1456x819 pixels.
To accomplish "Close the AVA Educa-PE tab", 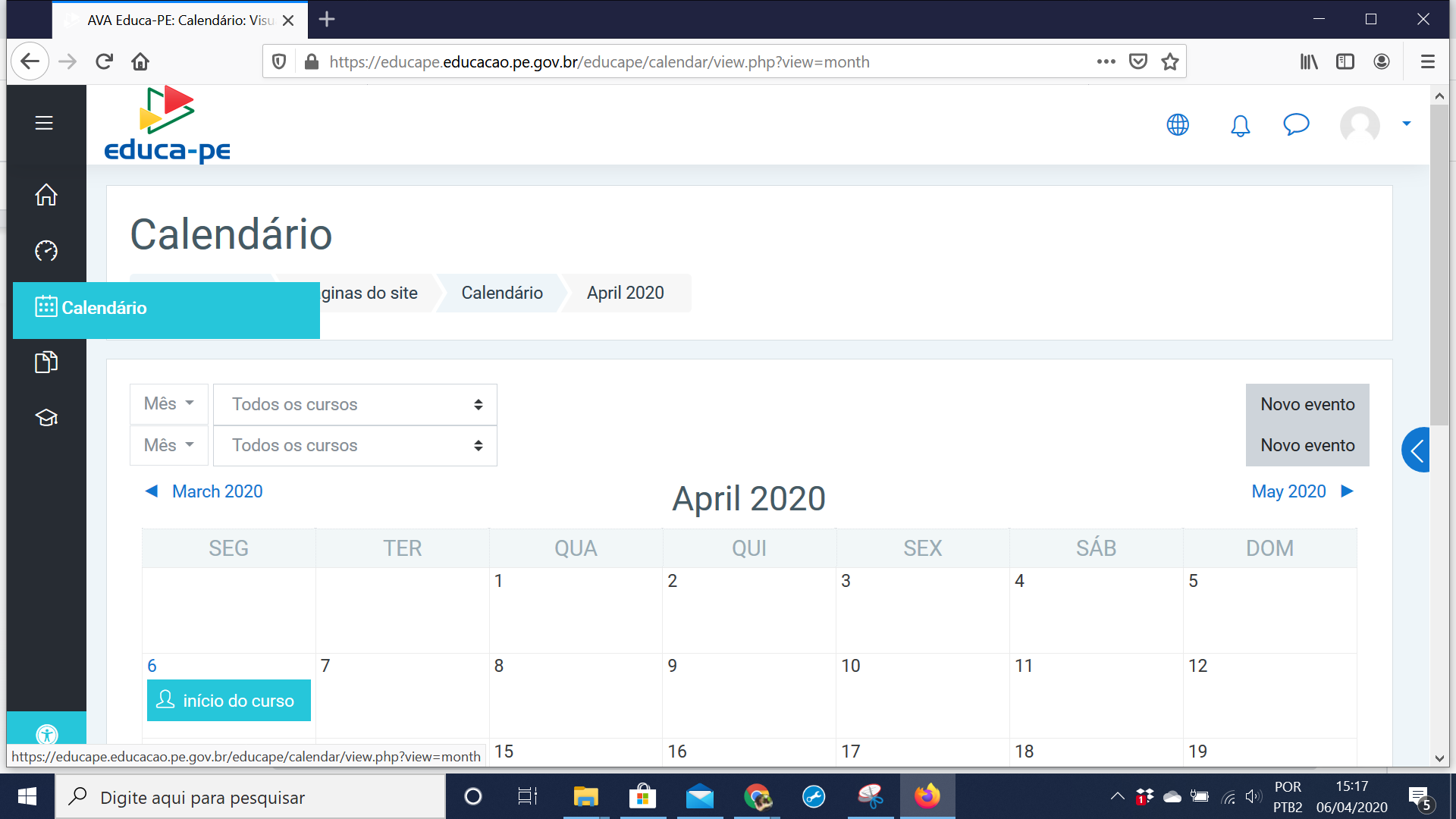I will [x=288, y=20].
